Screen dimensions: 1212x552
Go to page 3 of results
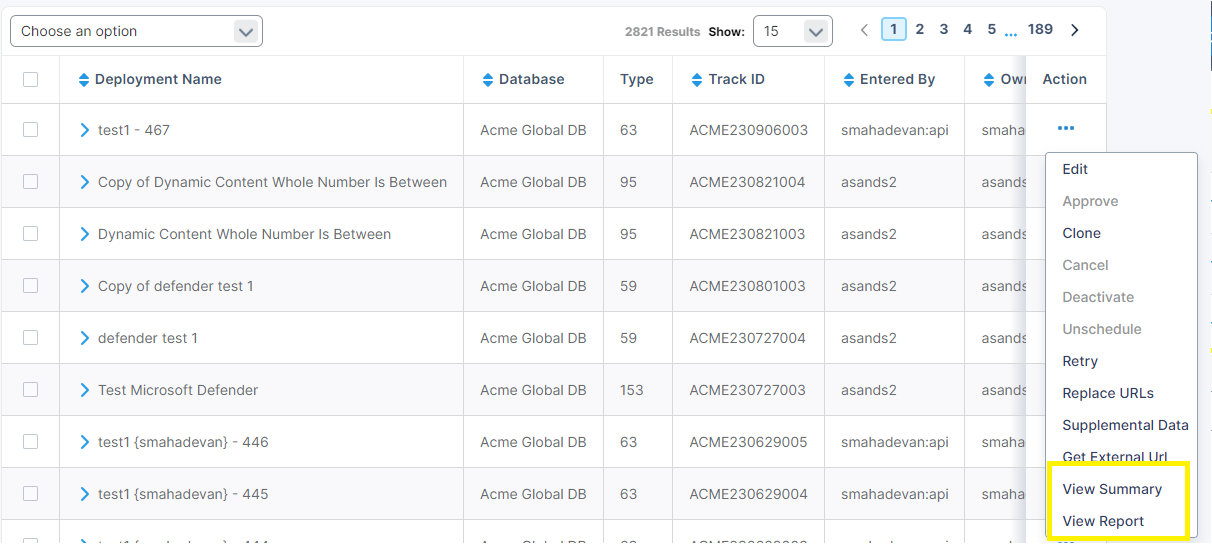click(943, 30)
